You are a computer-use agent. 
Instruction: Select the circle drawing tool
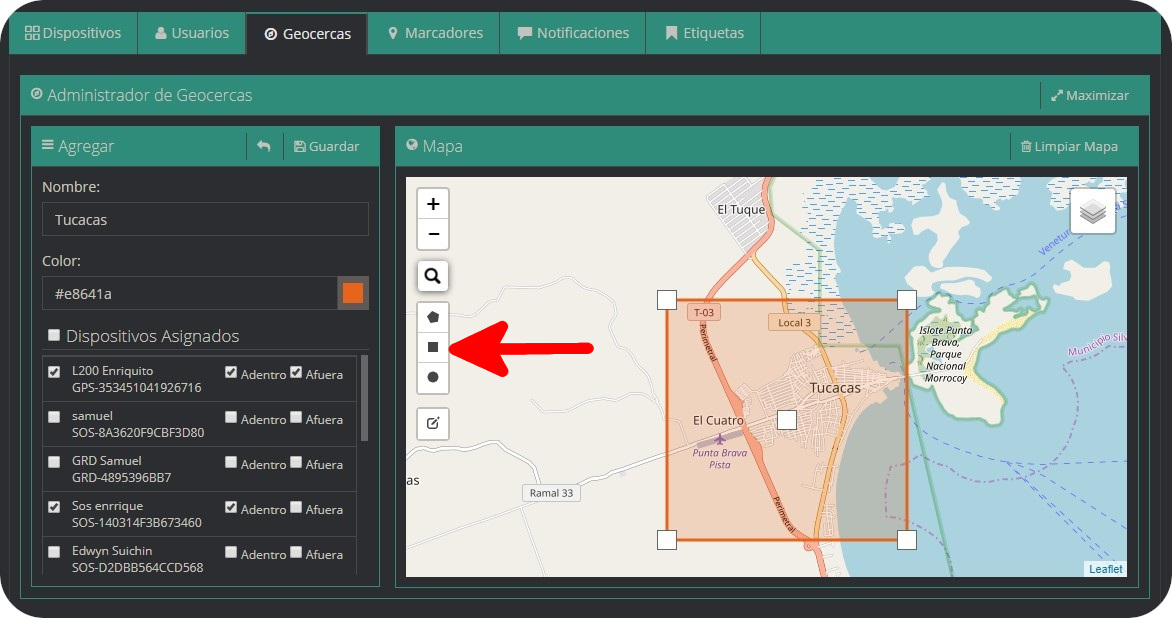(433, 377)
